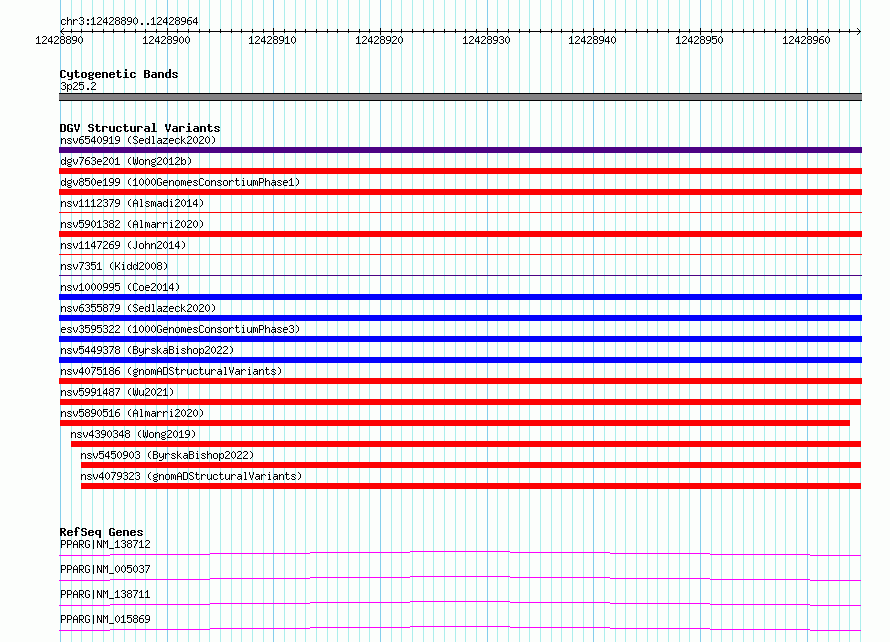The height and width of the screenshot is (642, 890).
Task: Open the DGV Structural Variants track title
Action: point(140,128)
